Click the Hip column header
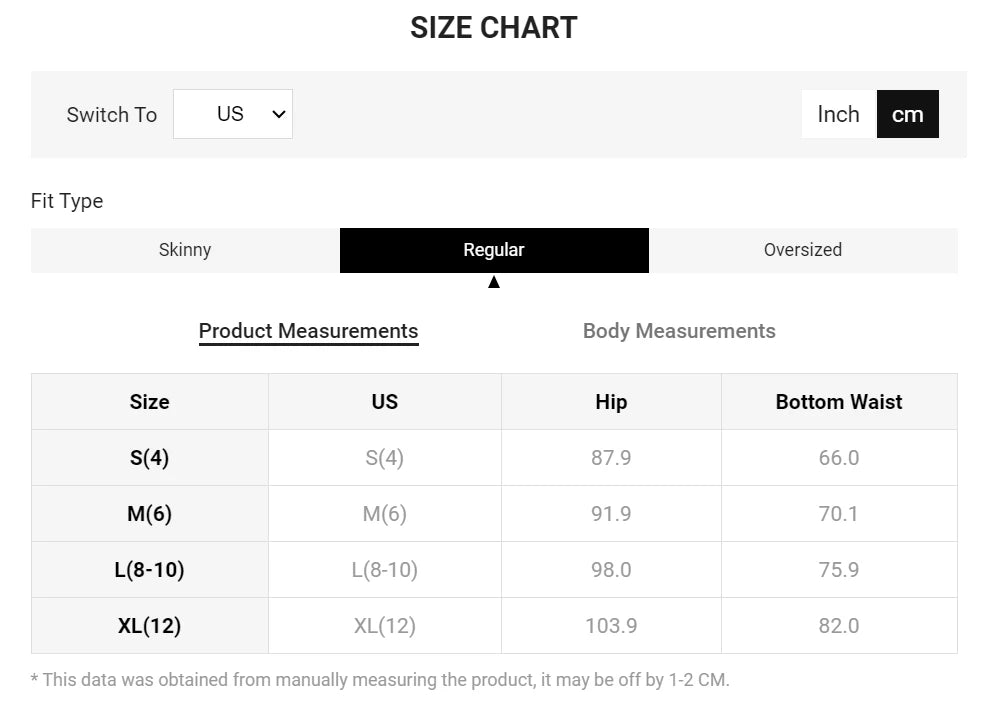 click(x=611, y=402)
